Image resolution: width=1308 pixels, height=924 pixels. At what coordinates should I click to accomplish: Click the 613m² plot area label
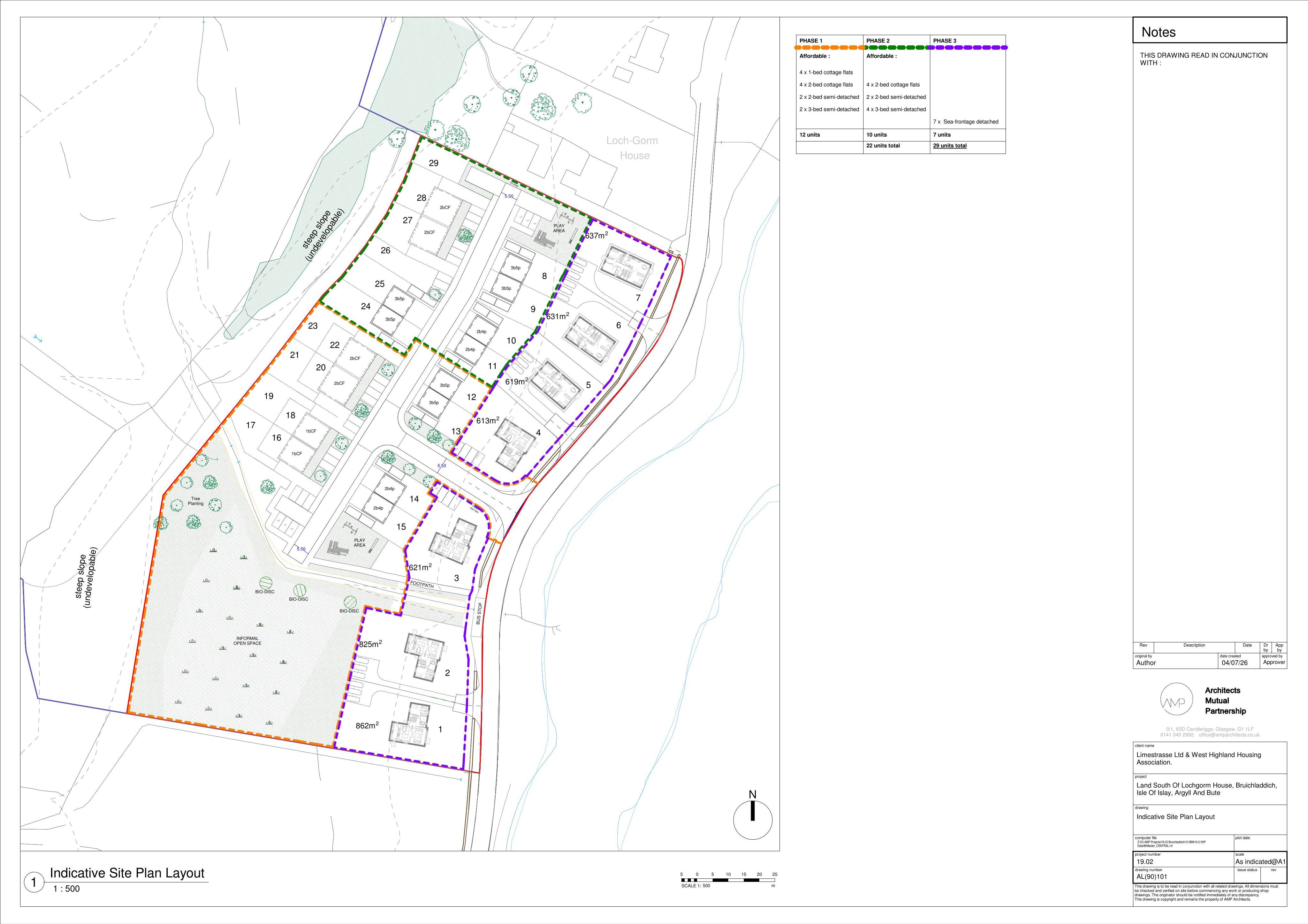click(x=488, y=420)
